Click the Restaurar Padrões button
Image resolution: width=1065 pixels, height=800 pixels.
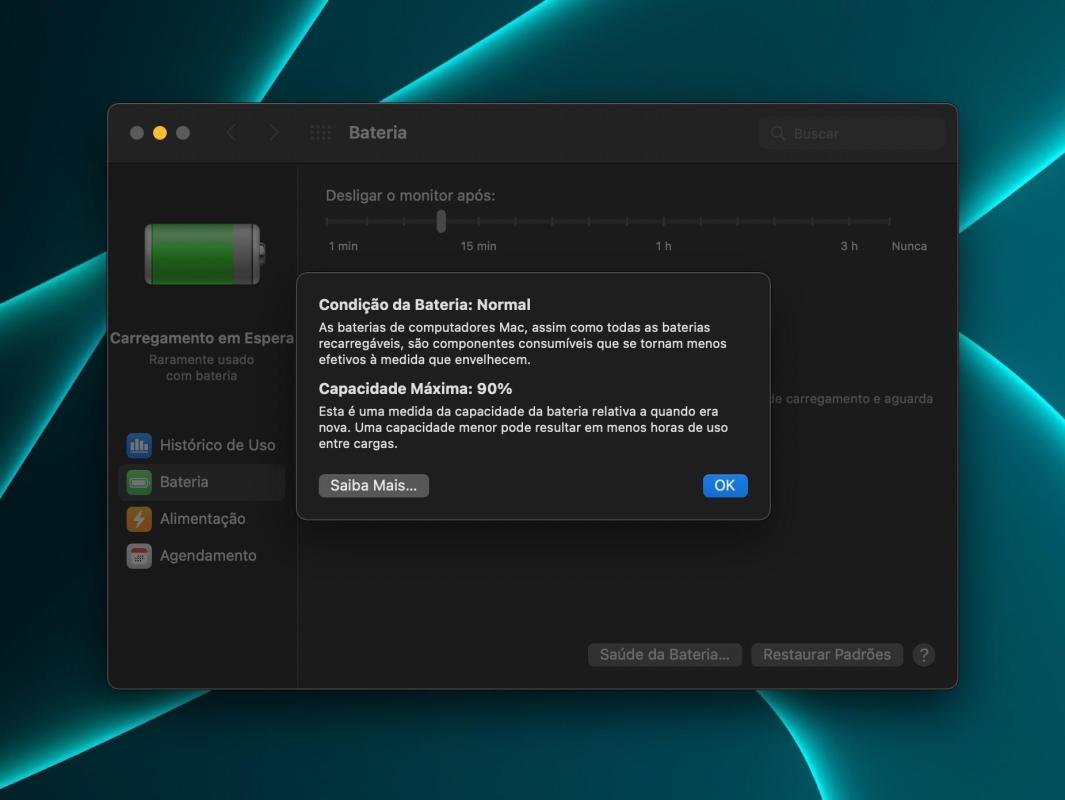click(827, 654)
